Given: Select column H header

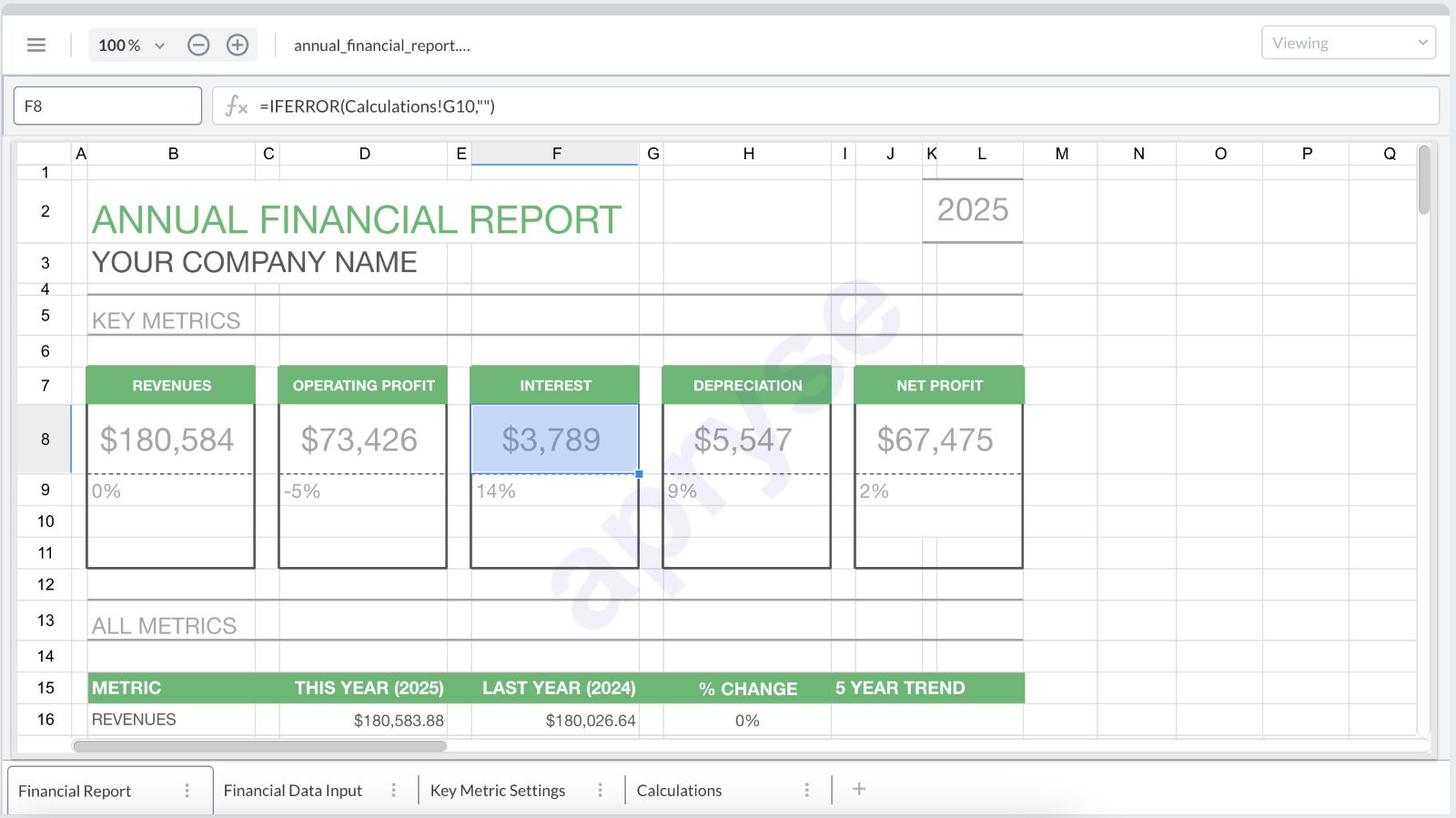Looking at the screenshot, I should 748,154.
